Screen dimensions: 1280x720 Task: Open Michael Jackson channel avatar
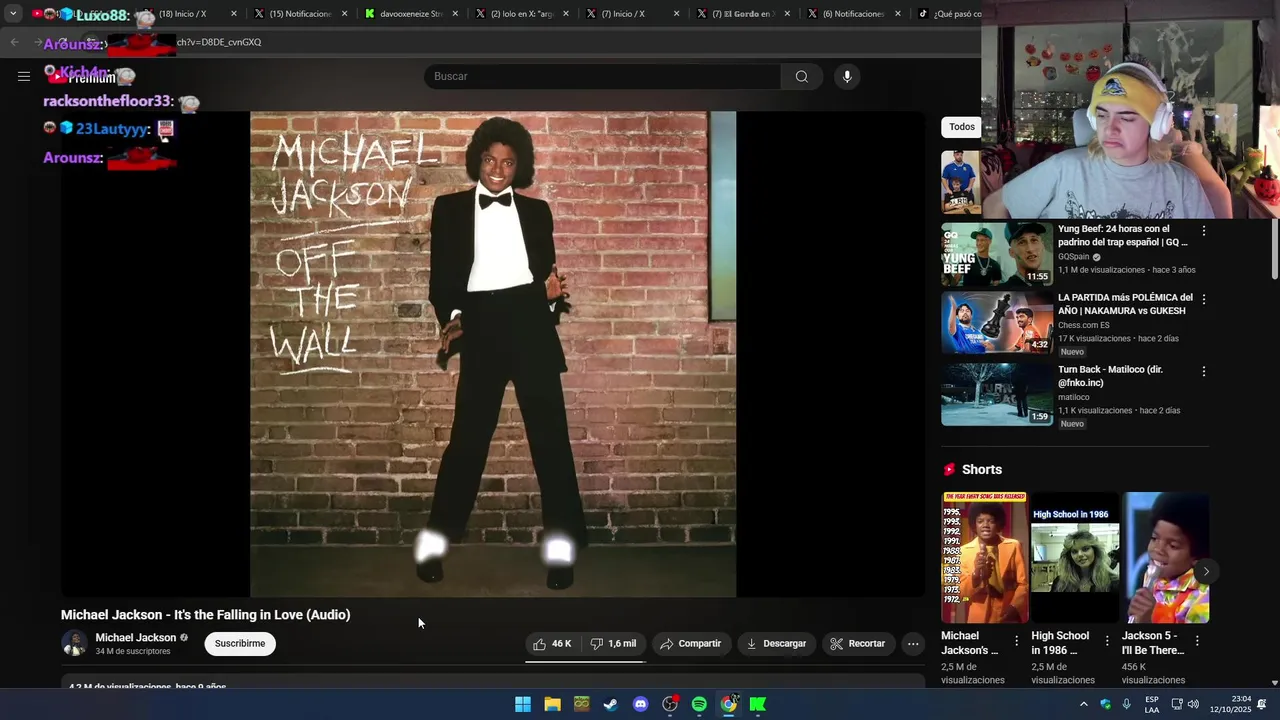[74, 643]
